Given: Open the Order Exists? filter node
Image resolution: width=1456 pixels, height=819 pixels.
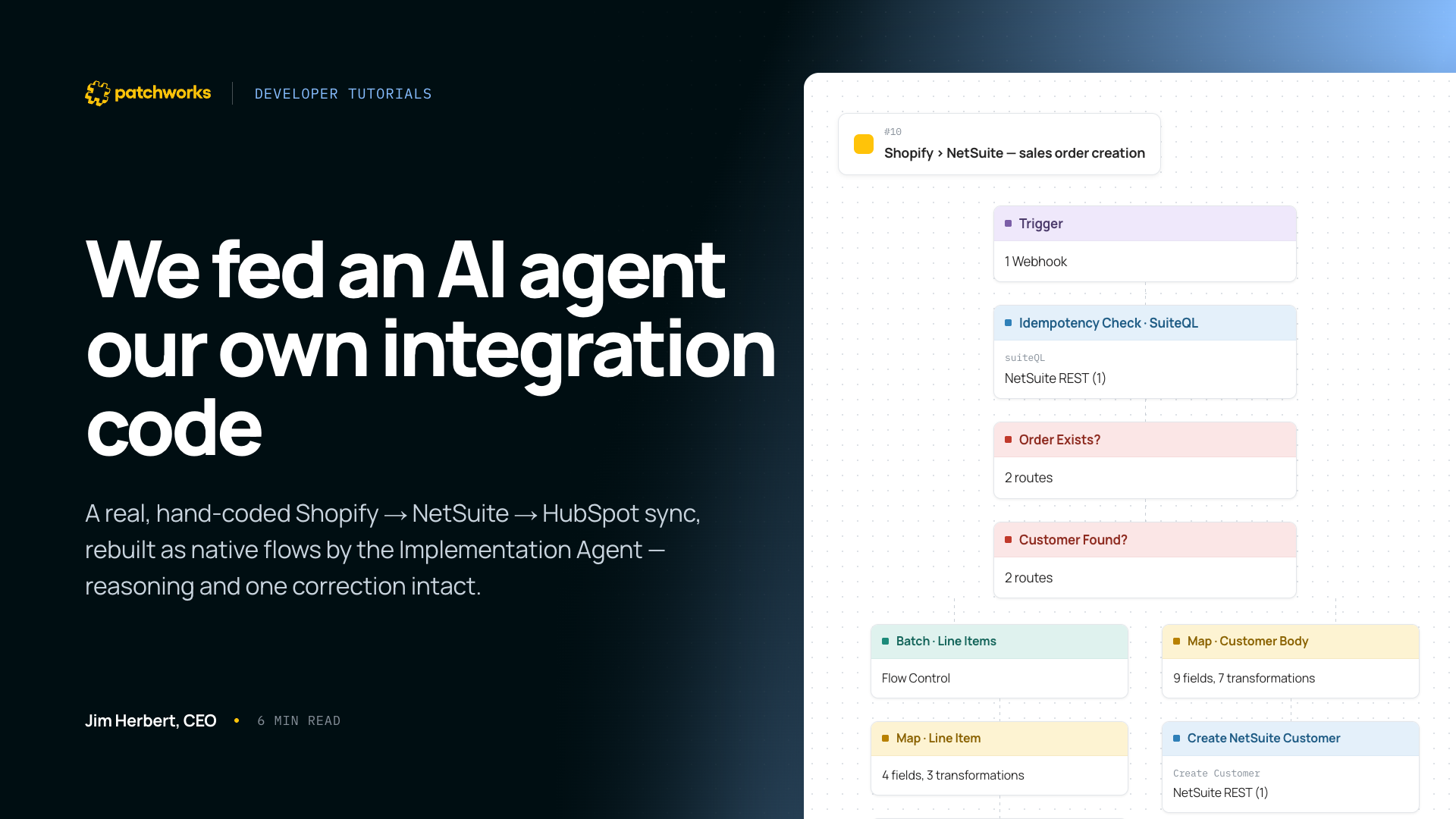Looking at the screenshot, I should (1145, 460).
